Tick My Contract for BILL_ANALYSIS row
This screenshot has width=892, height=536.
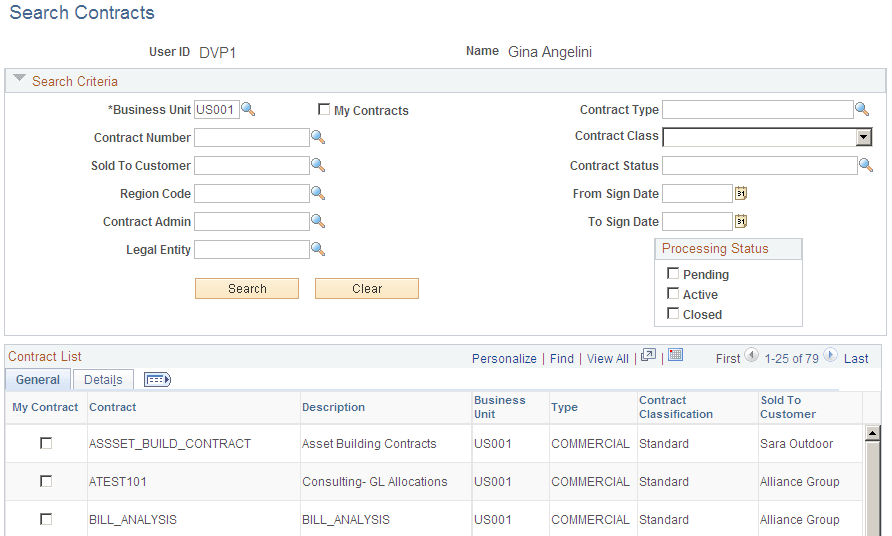tap(46, 519)
